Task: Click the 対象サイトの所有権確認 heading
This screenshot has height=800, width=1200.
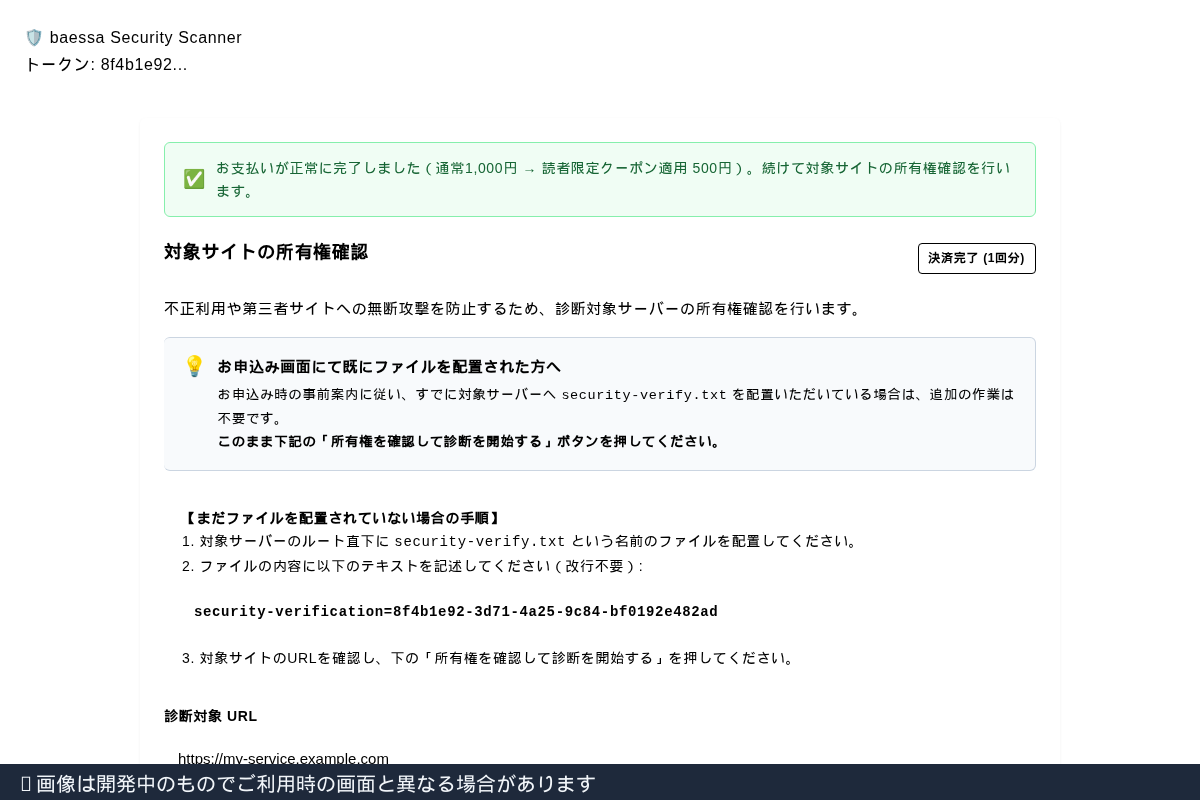Action: coord(266,252)
